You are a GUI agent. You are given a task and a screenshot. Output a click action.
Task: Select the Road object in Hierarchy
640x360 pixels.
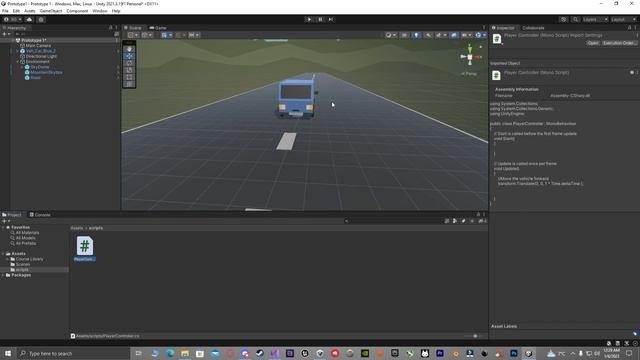(x=36, y=78)
